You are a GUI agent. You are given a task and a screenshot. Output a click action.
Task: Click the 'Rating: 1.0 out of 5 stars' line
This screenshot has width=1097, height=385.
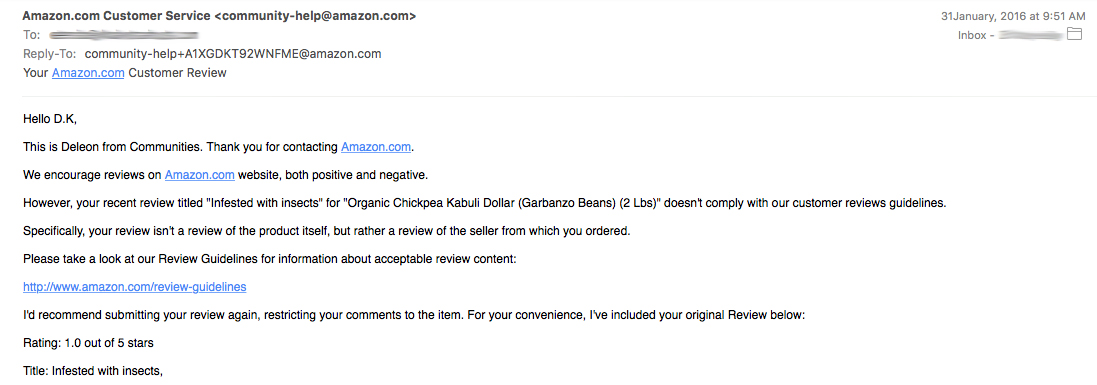click(x=88, y=343)
